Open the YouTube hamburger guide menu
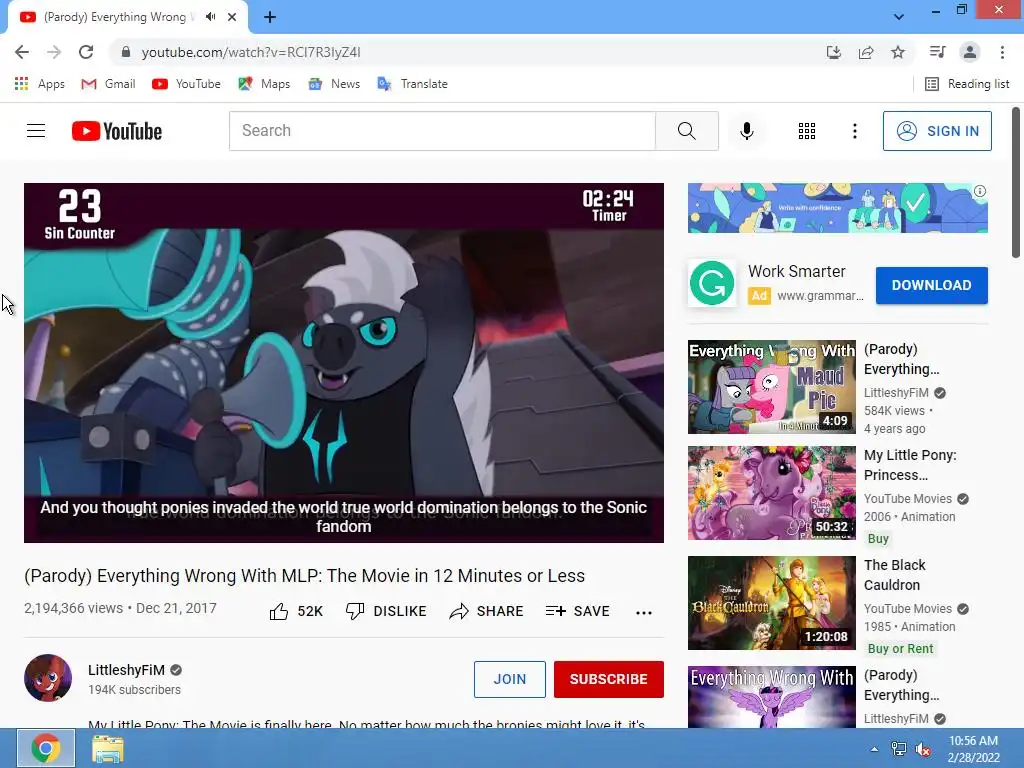Screen dimensions: 1024x768 point(36,131)
